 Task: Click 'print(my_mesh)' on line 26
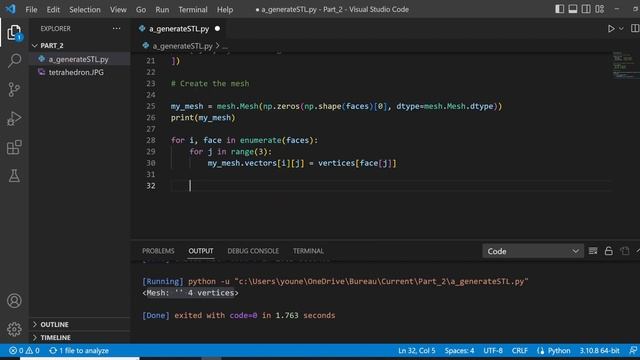[x=203, y=118]
